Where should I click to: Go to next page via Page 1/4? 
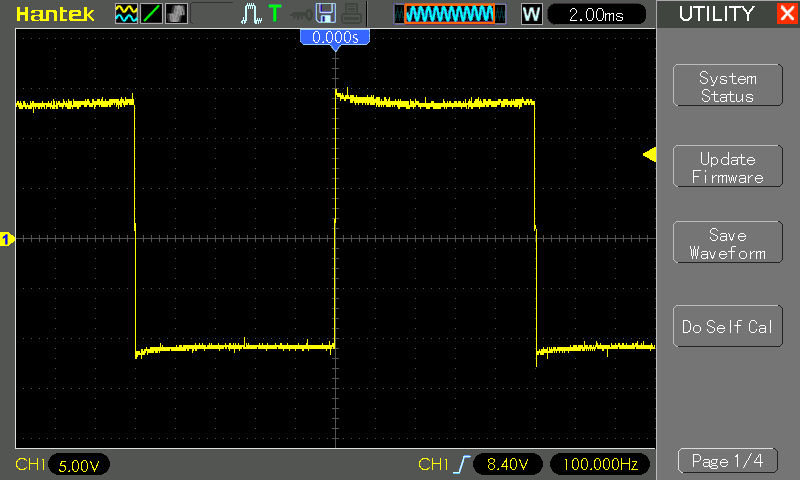[727, 461]
